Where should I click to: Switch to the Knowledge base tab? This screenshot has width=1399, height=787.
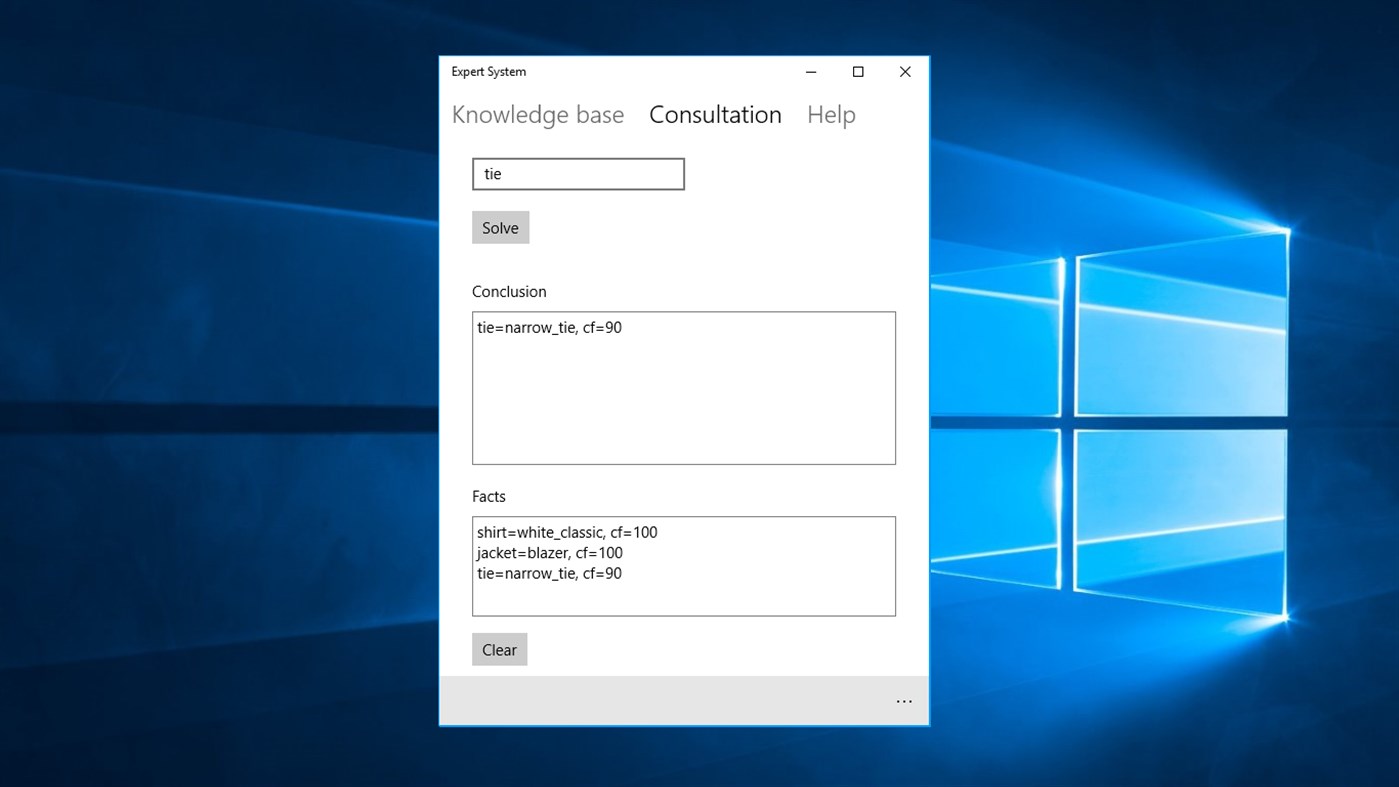(x=537, y=114)
